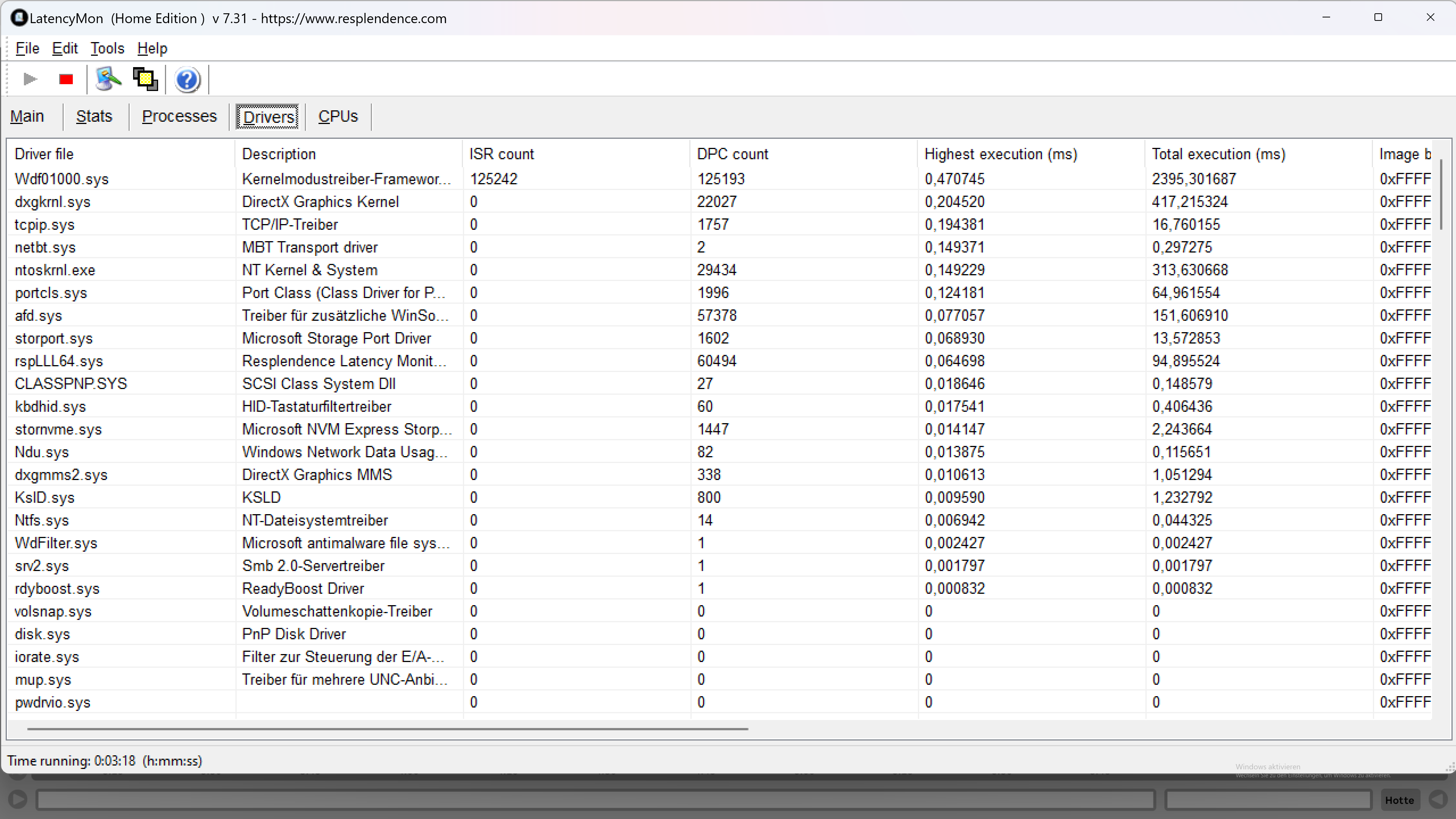Click the Start monitor play icon
Viewport: 1456px width, 819px height.
30,79
